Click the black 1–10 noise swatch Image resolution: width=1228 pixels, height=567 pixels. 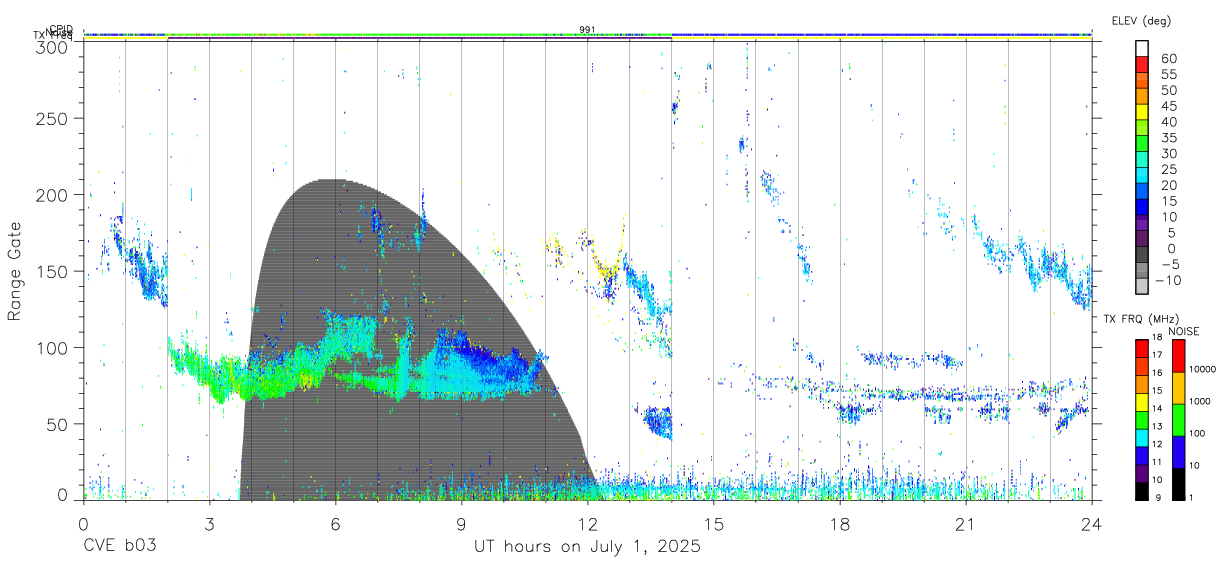(1179, 484)
